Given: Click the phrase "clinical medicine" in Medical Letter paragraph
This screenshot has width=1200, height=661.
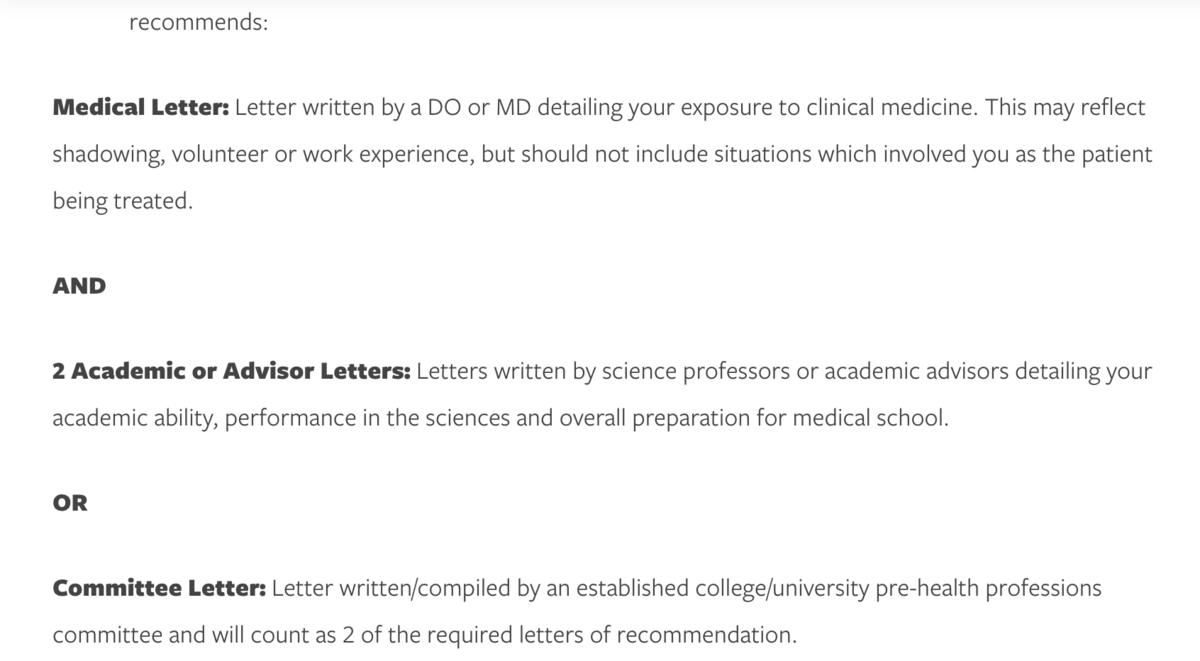Looking at the screenshot, I should coord(892,108).
